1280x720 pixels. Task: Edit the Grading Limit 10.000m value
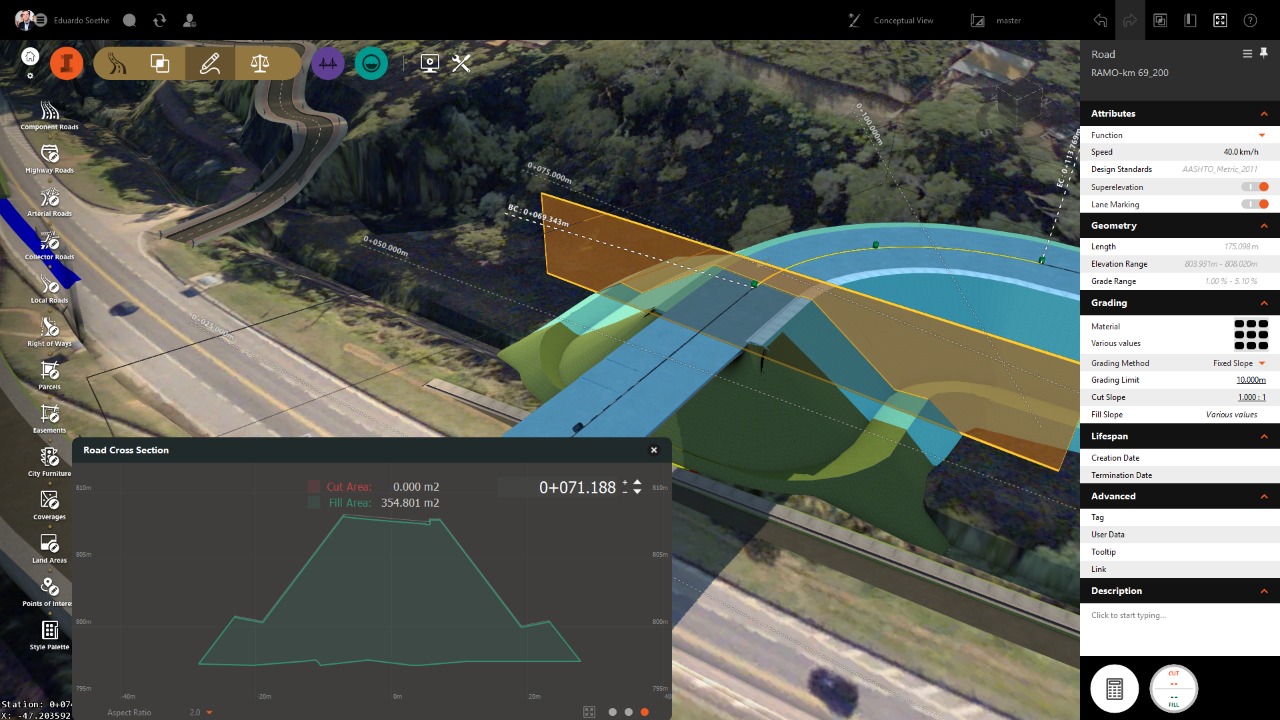[1251, 380]
